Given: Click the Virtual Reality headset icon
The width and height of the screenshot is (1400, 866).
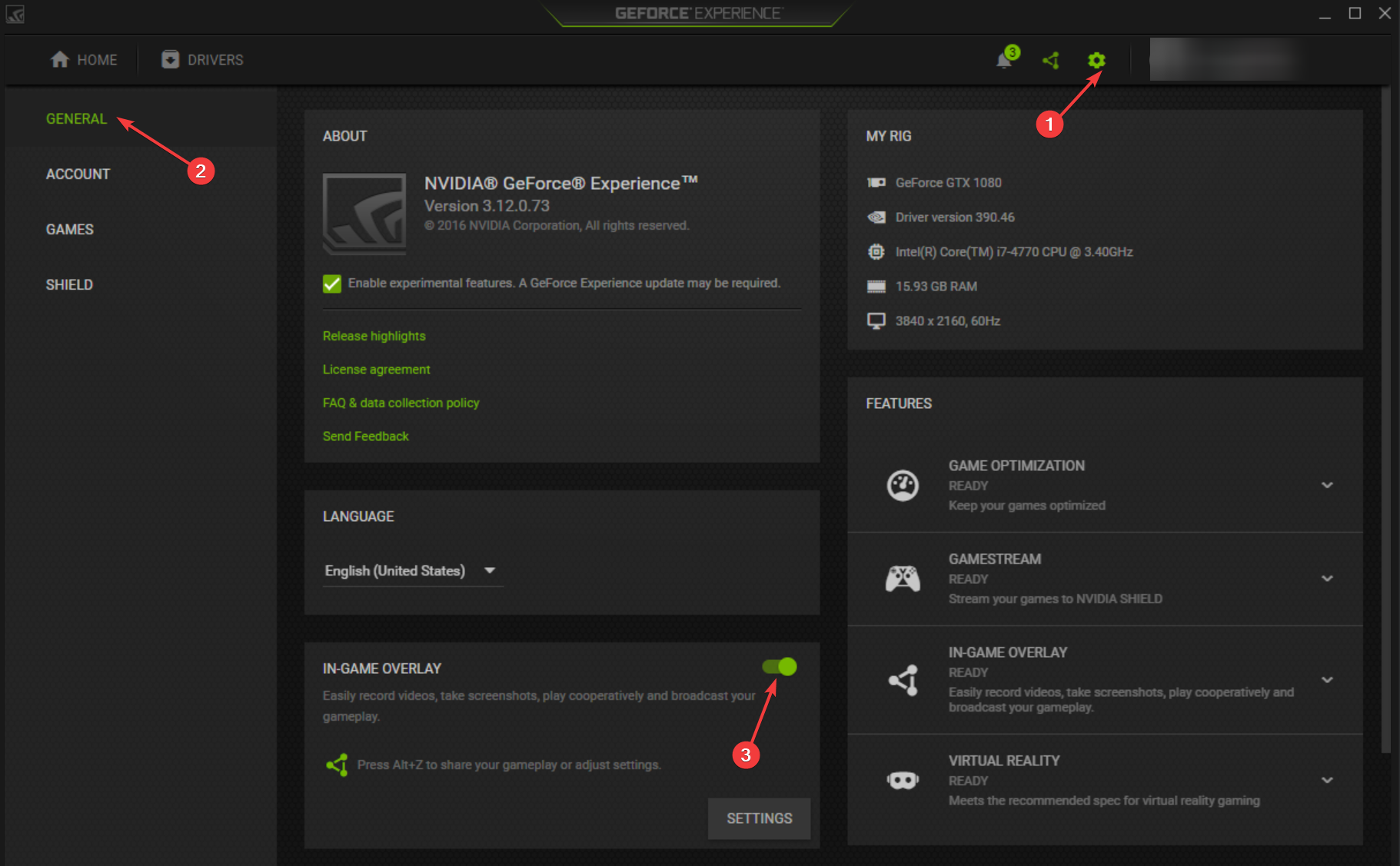Looking at the screenshot, I should click(x=903, y=781).
